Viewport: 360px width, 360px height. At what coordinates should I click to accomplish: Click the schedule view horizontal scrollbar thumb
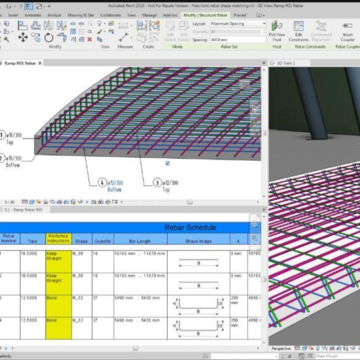click(x=135, y=348)
